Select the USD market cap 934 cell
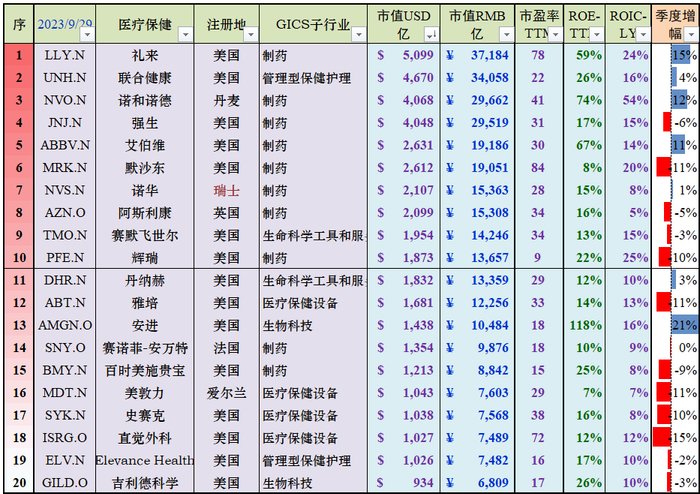 point(404,483)
